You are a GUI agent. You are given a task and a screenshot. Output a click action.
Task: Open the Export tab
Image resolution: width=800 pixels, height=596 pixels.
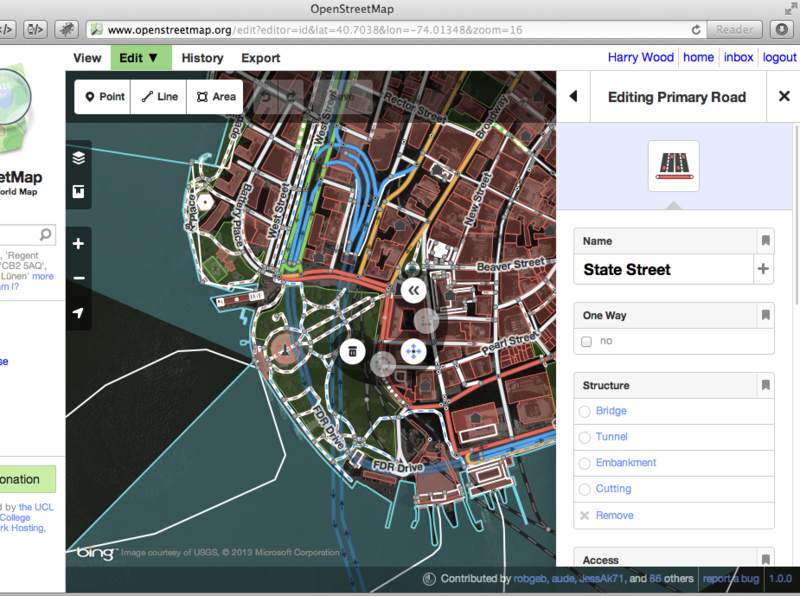(261, 58)
